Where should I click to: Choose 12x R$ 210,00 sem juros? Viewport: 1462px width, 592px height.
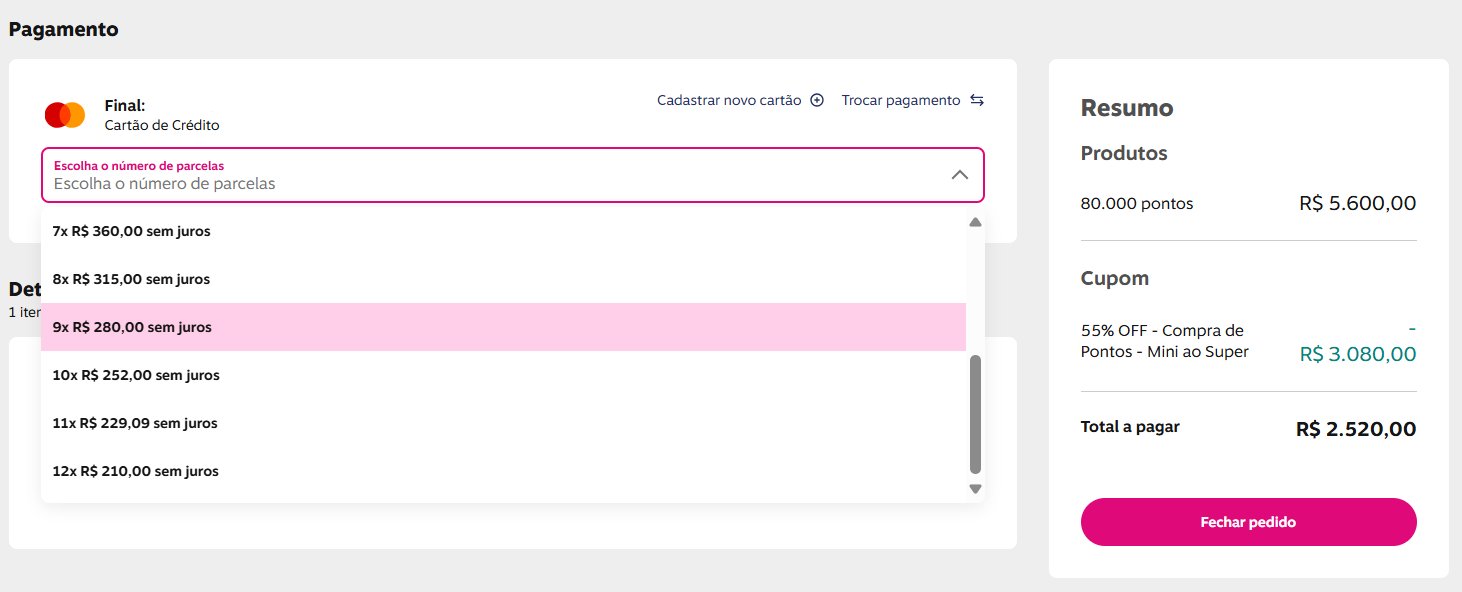coord(136,471)
